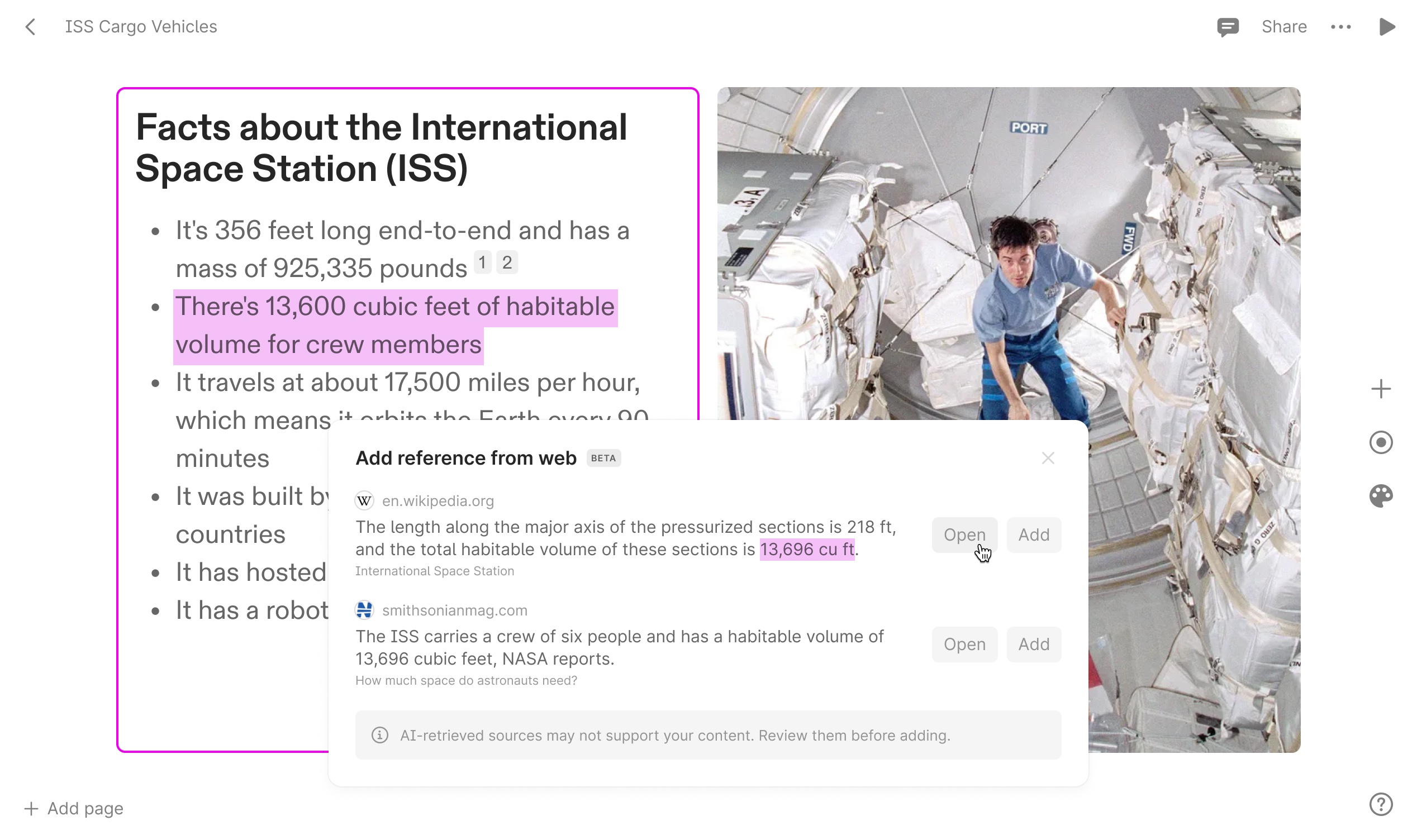Open the Smithsonian Magazine source
Viewport: 1417px width, 840px height.
tap(964, 643)
